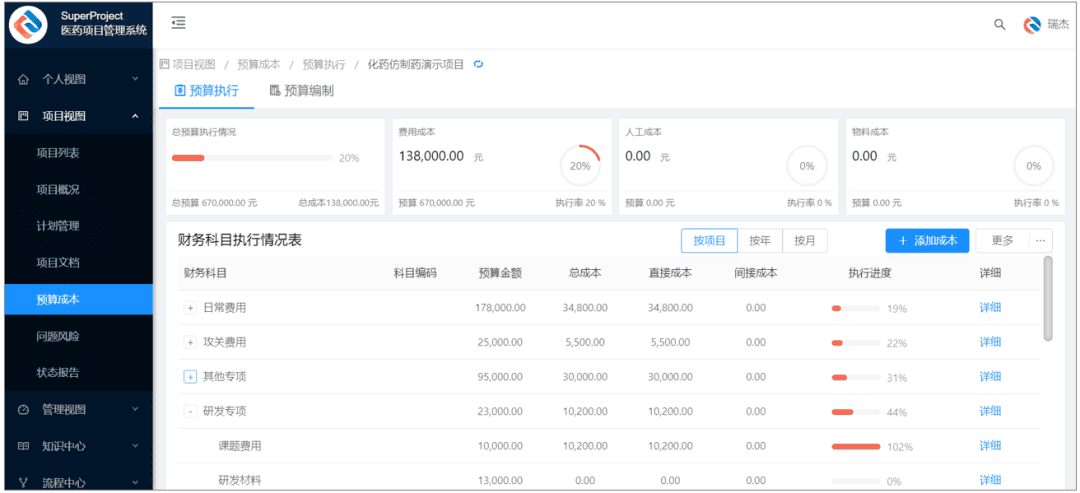Expand the 攻关费用 row
1080x493 pixels.
point(190,342)
